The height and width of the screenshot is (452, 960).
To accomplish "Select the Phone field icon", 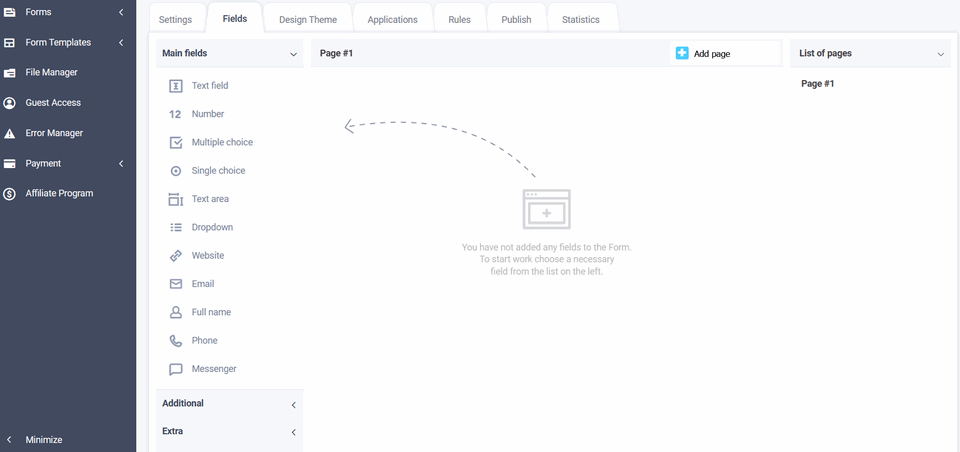I will click(176, 341).
